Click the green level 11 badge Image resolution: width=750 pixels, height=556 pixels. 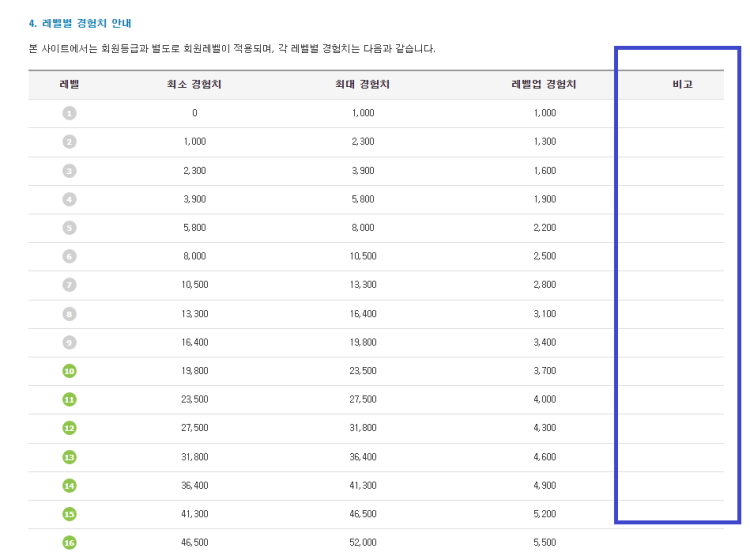69,399
